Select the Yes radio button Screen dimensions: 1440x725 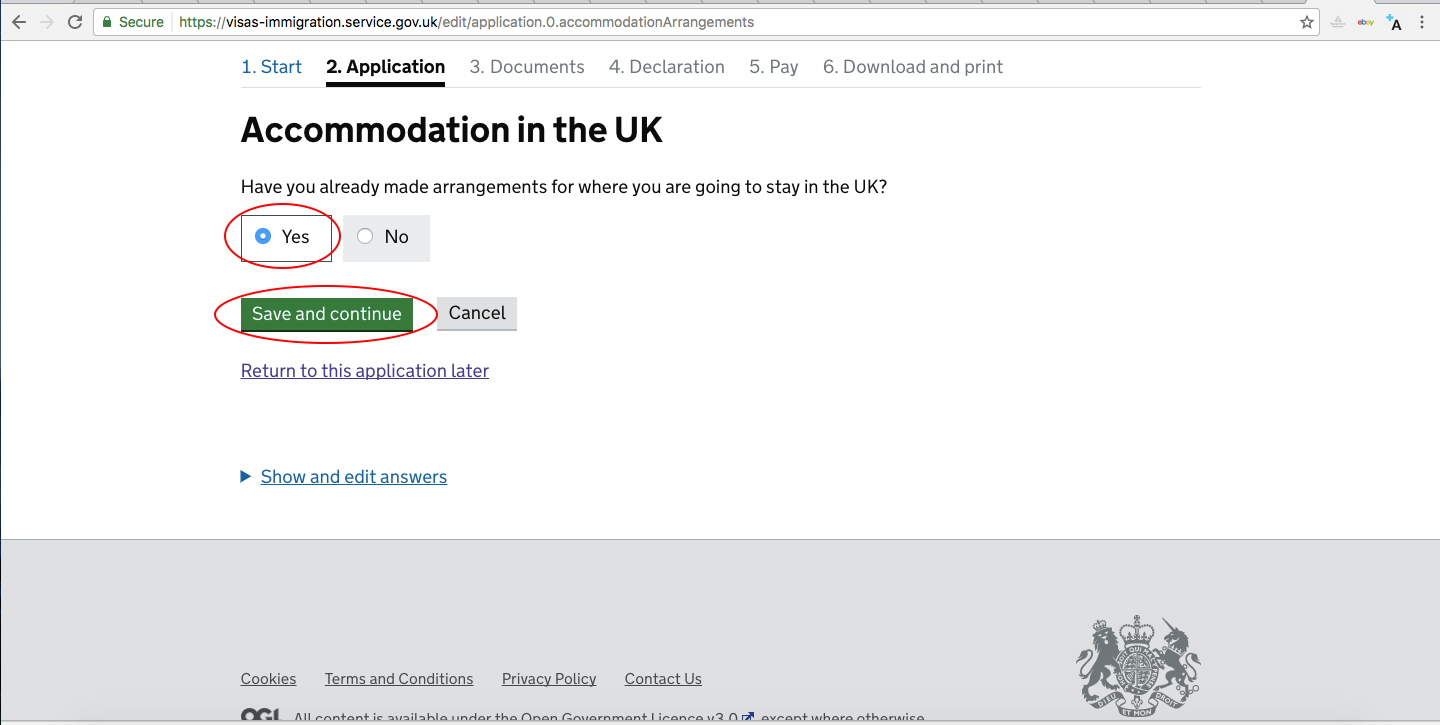tap(264, 237)
